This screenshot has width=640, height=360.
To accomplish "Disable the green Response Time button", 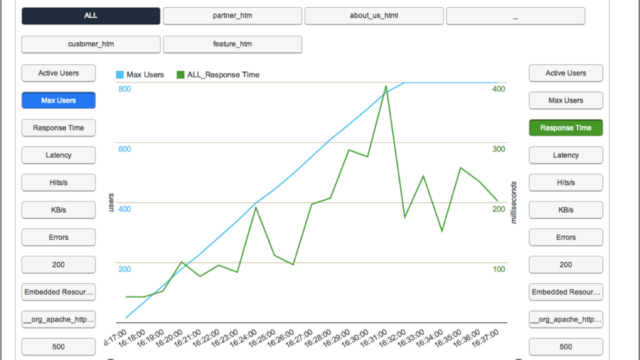I will (566, 128).
